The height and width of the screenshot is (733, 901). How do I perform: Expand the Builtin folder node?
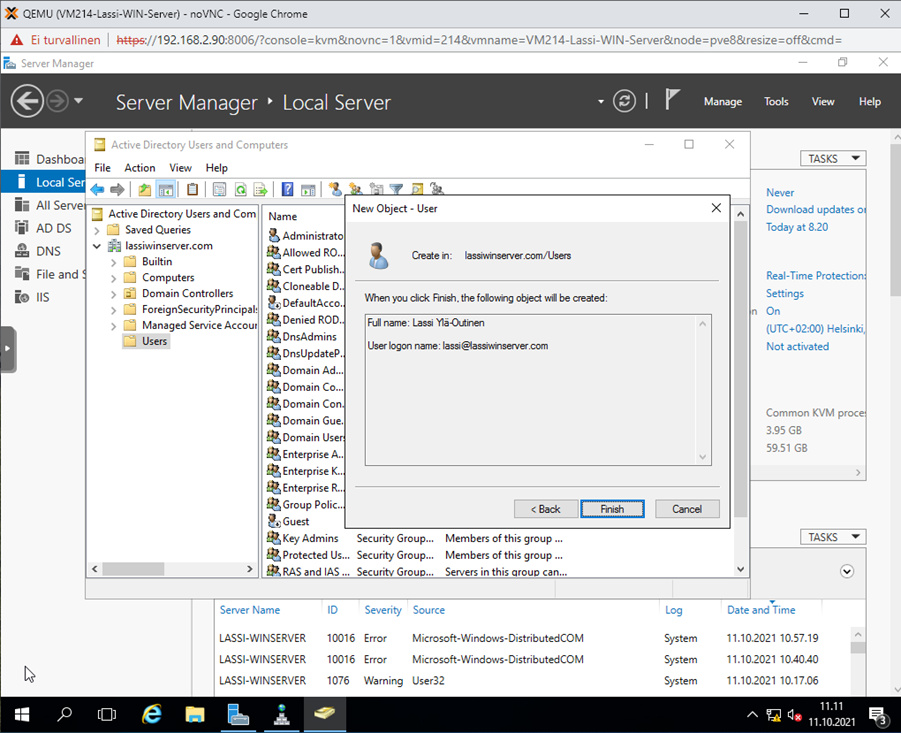(113, 263)
